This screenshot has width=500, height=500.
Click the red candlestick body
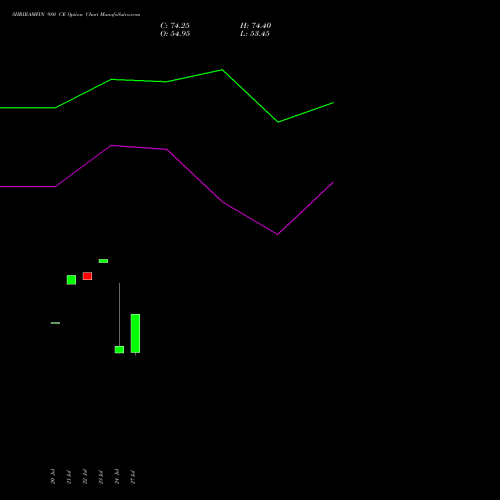(x=87, y=276)
